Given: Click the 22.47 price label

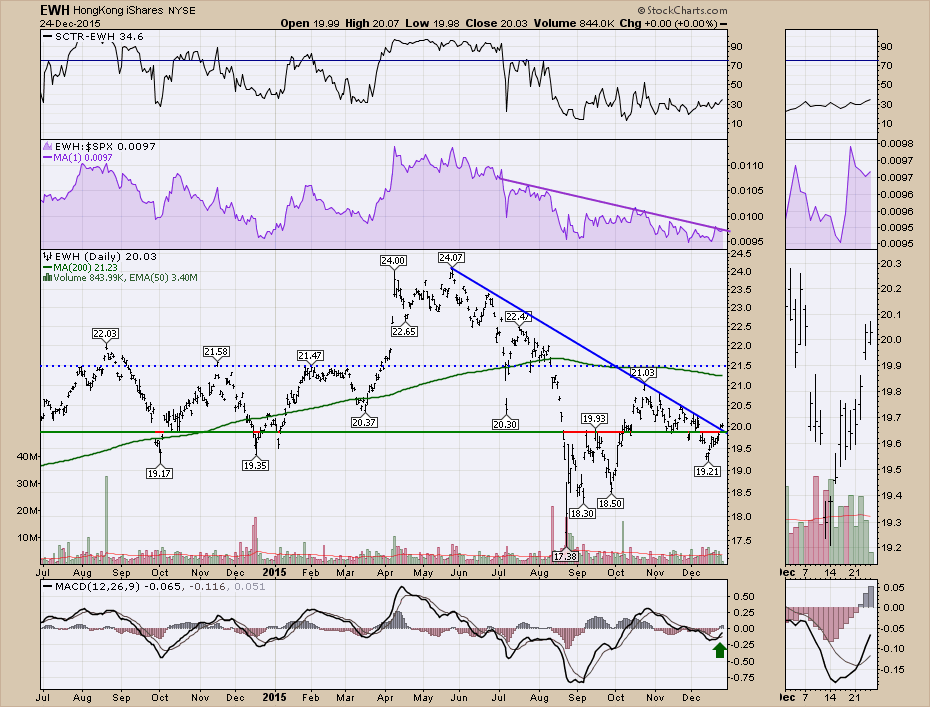Looking at the screenshot, I should point(518,316).
